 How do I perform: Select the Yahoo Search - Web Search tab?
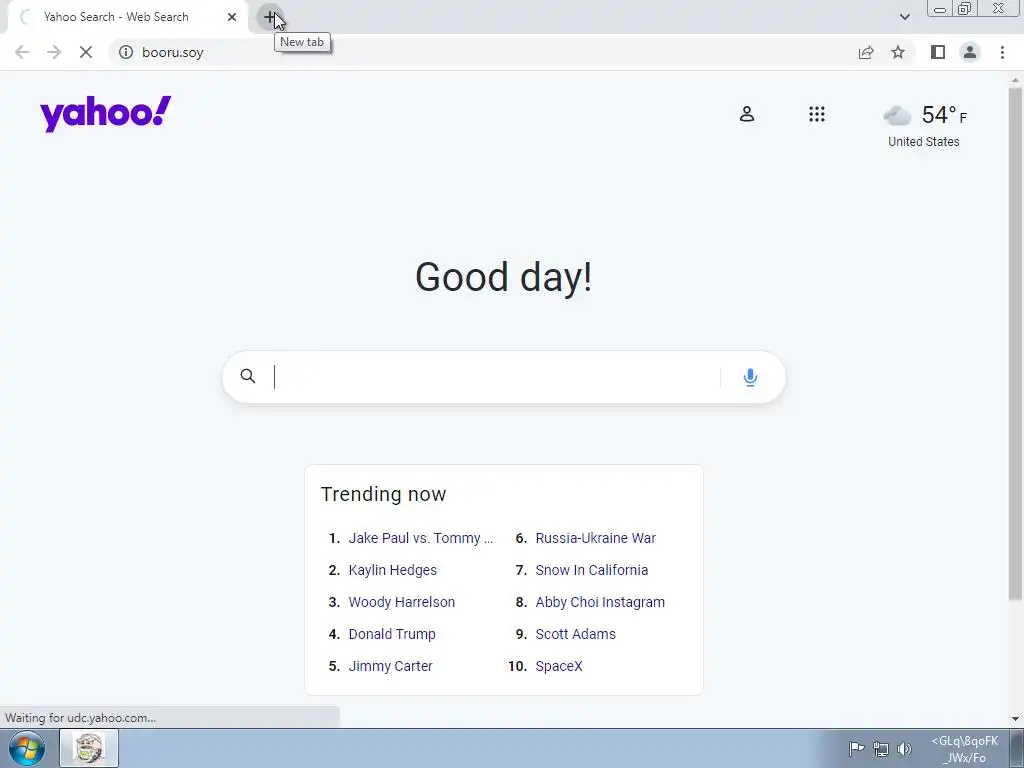127,17
